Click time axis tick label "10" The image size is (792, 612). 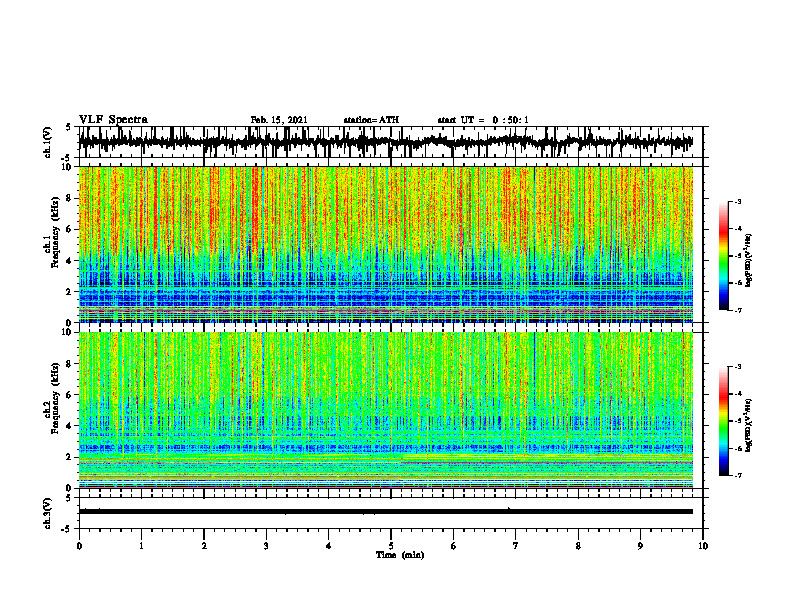pos(703,546)
